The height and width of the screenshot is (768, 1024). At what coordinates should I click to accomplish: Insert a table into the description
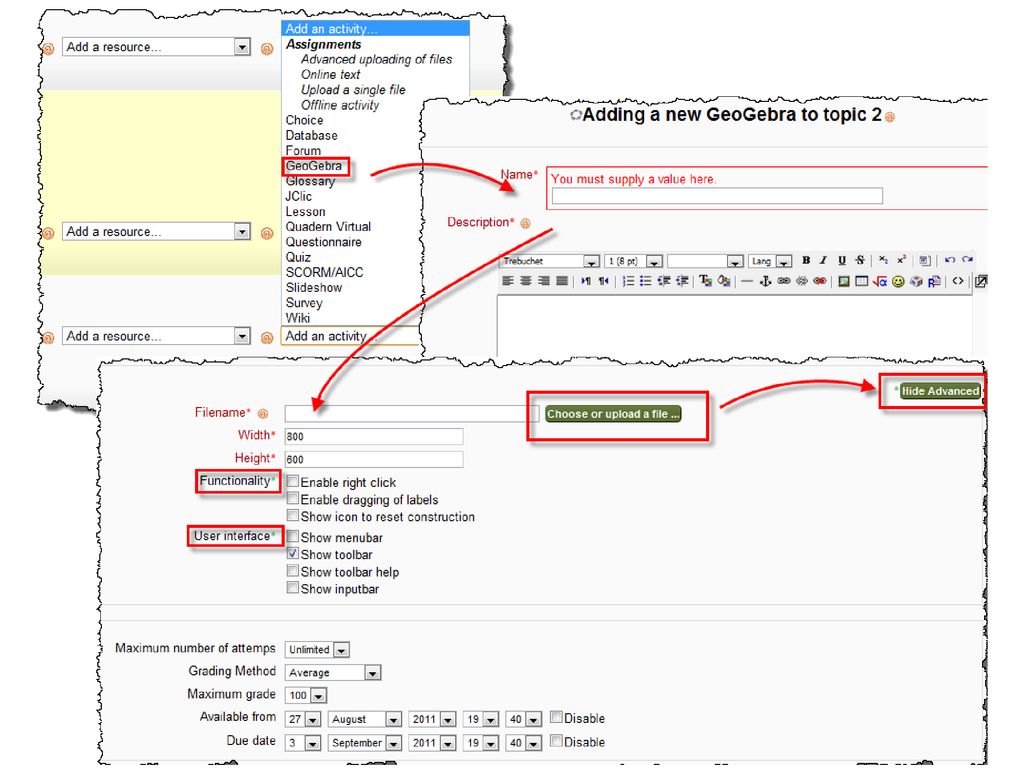point(861,281)
